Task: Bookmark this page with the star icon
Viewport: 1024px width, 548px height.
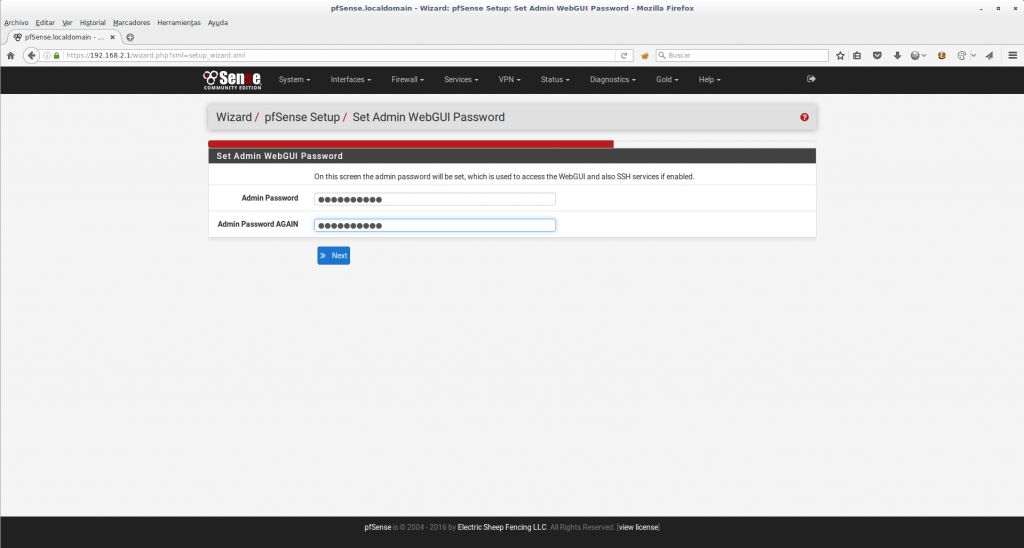Action: point(840,55)
